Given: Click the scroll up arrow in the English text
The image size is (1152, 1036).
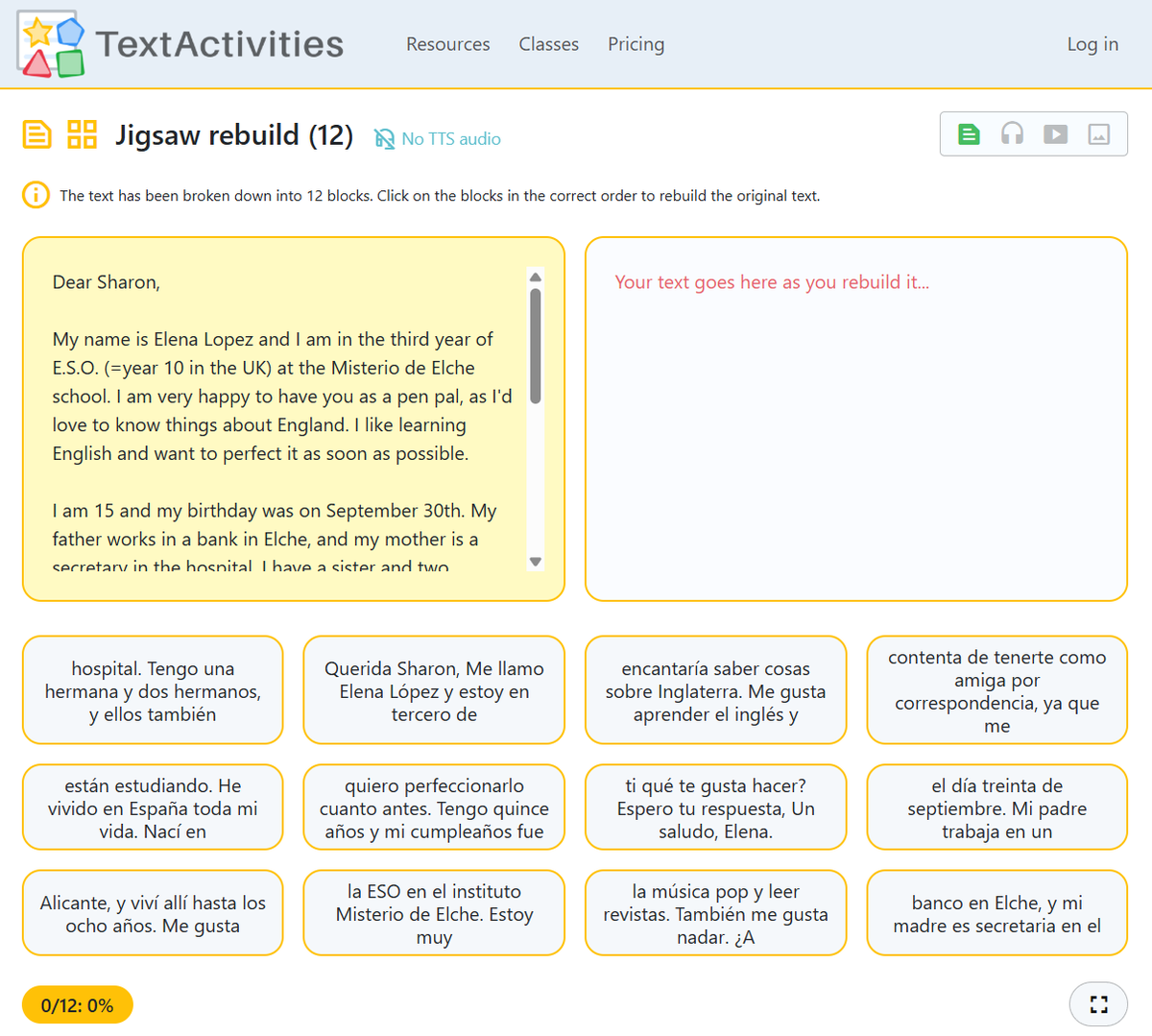Looking at the screenshot, I should click(x=536, y=277).
